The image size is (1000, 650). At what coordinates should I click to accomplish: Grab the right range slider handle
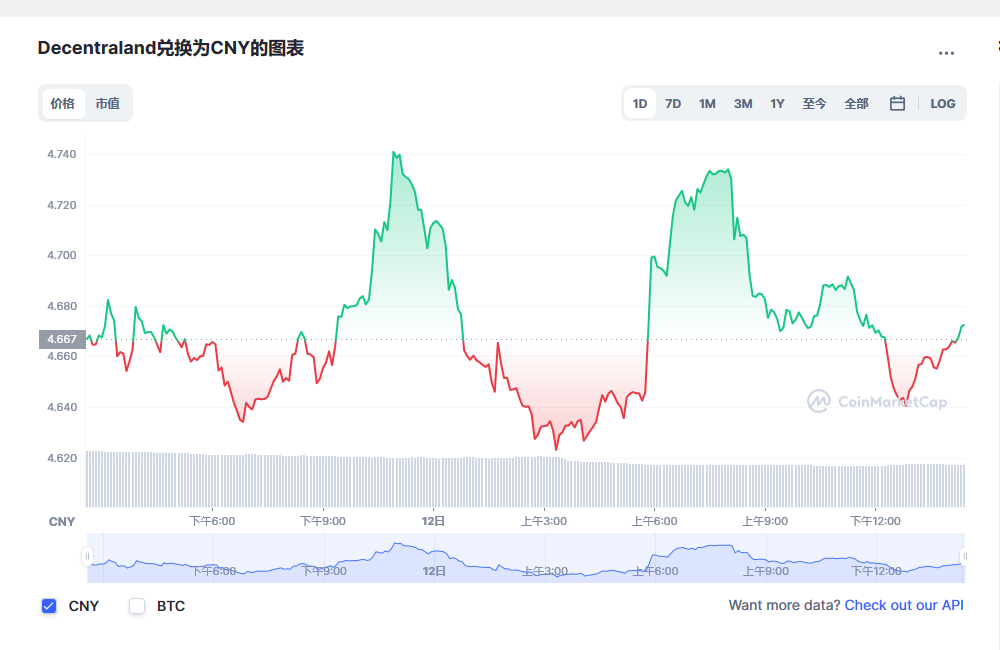[965, 557]
